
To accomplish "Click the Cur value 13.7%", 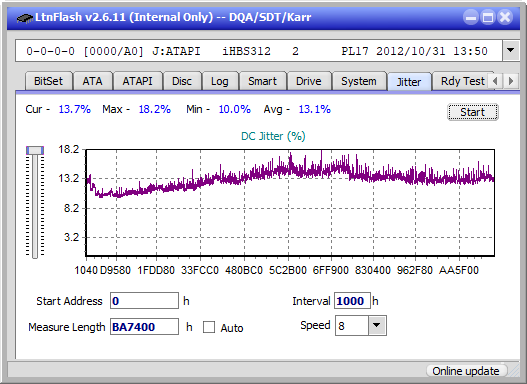I will [x=75, y=109].
